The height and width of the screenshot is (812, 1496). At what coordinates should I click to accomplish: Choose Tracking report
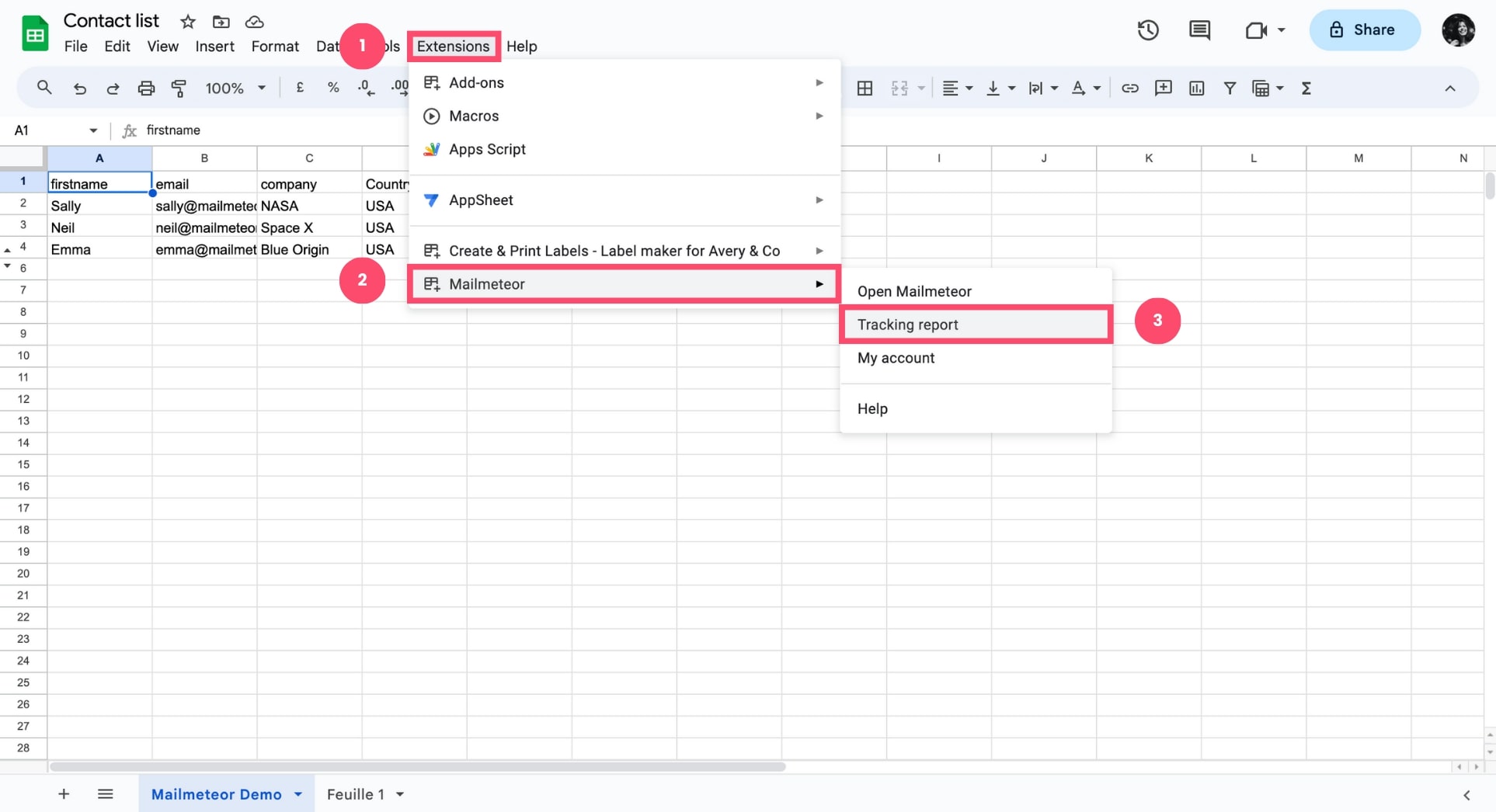pyautogui.click(x=976, y=324)
